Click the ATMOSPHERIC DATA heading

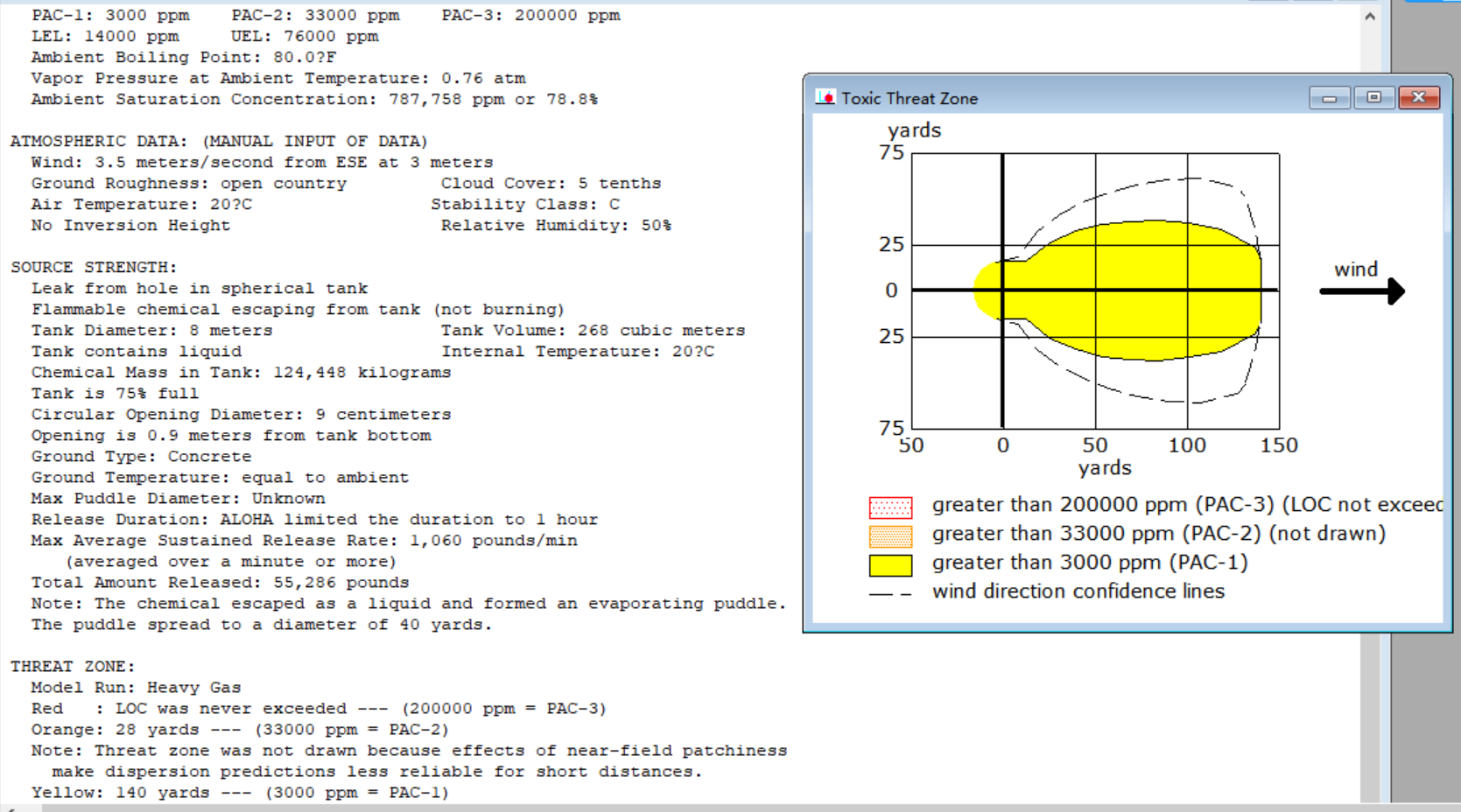pyautogui.click(x=219, y=141)
